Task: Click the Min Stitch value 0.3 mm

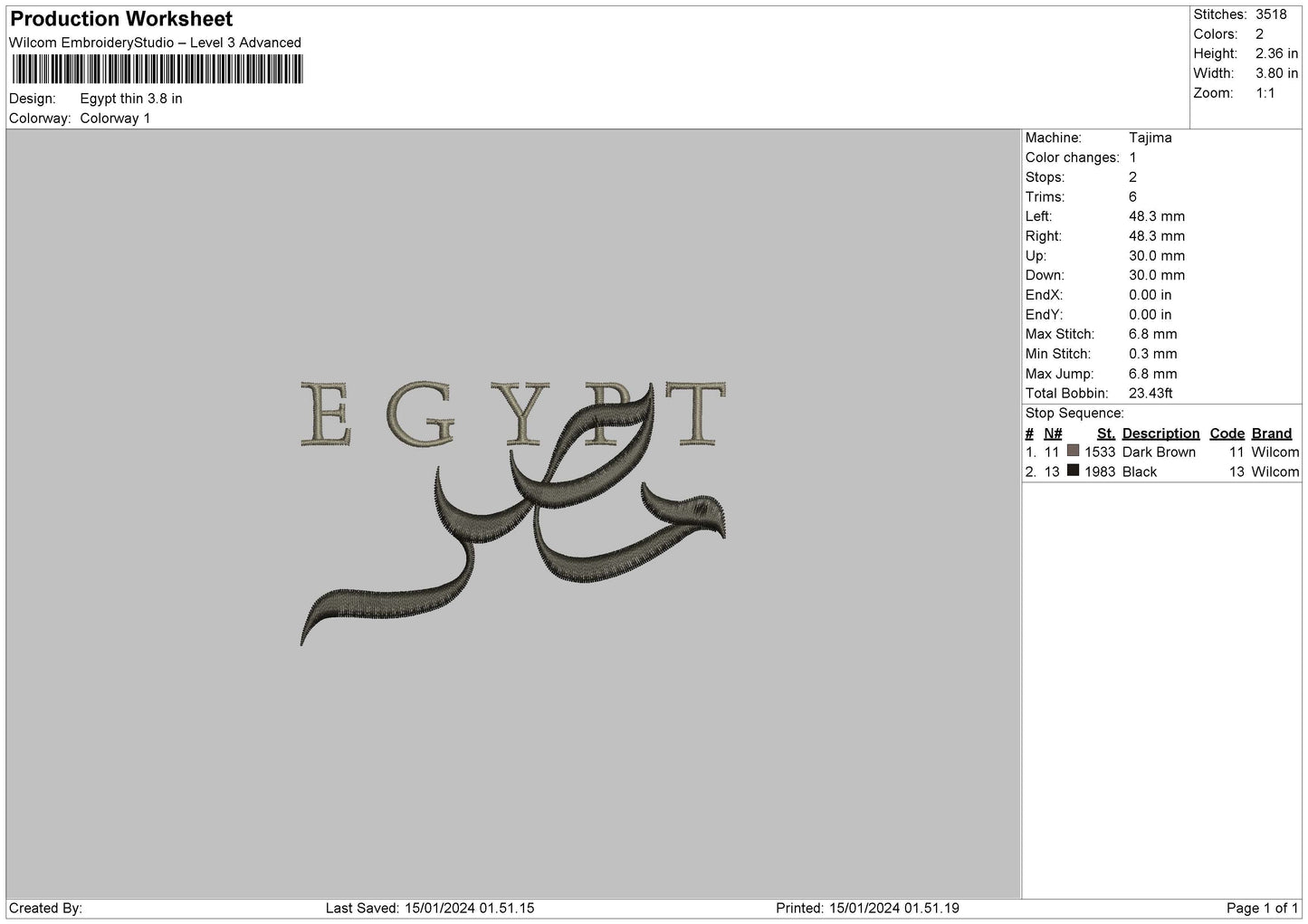Action: (1153, 354)
